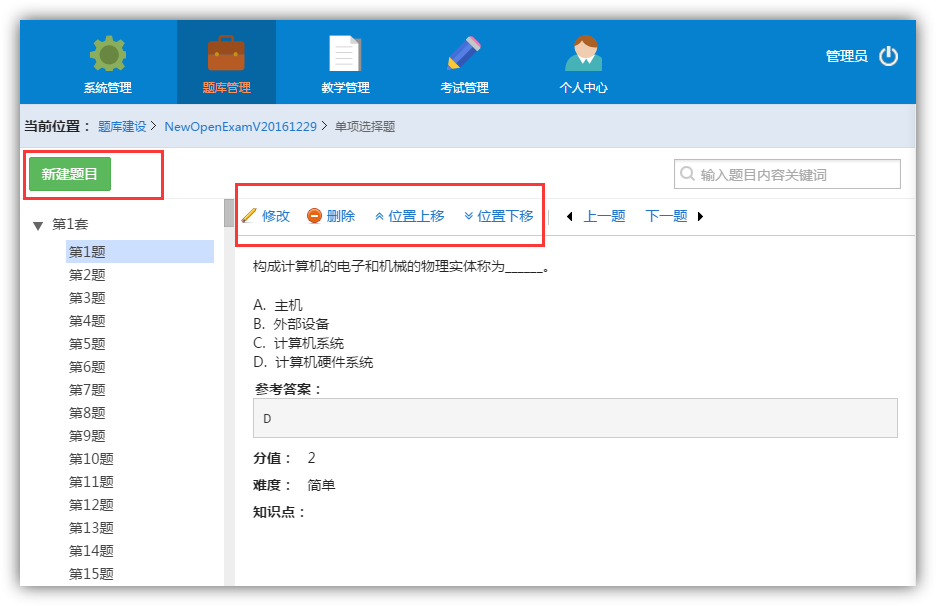936x606 pixels.
Task: Click option C. 计算机系统
Action: tap(298, 343)
